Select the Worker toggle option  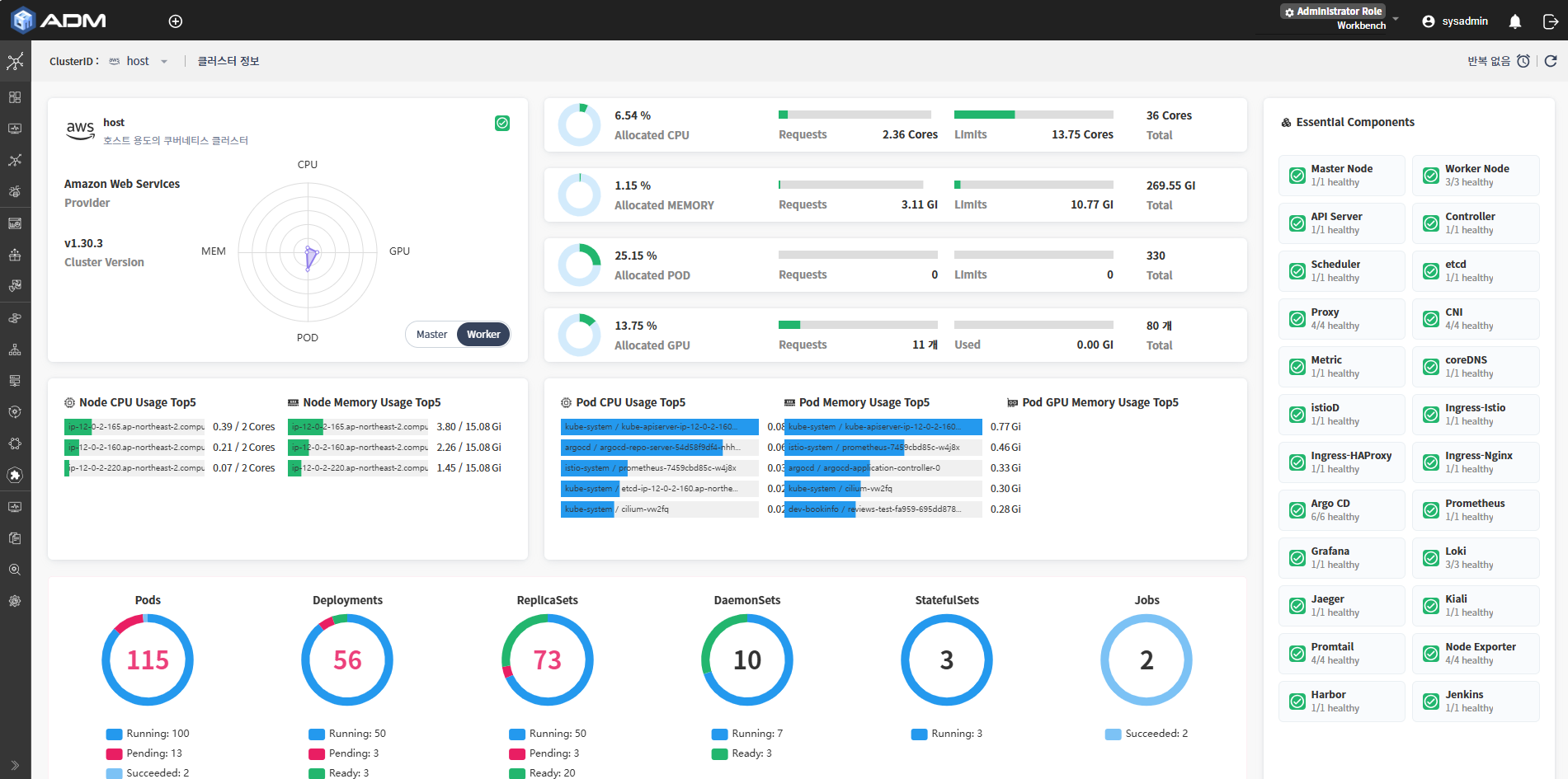coord(483,334)
